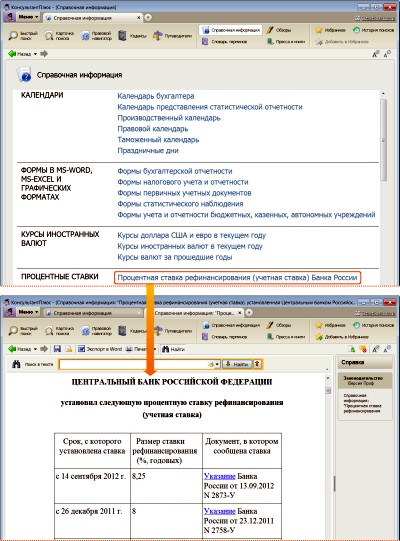Open the Календарь бухгалтера link
Viewport: 400px width, 541px height.
pyautogui.click(x=156, y=96)
